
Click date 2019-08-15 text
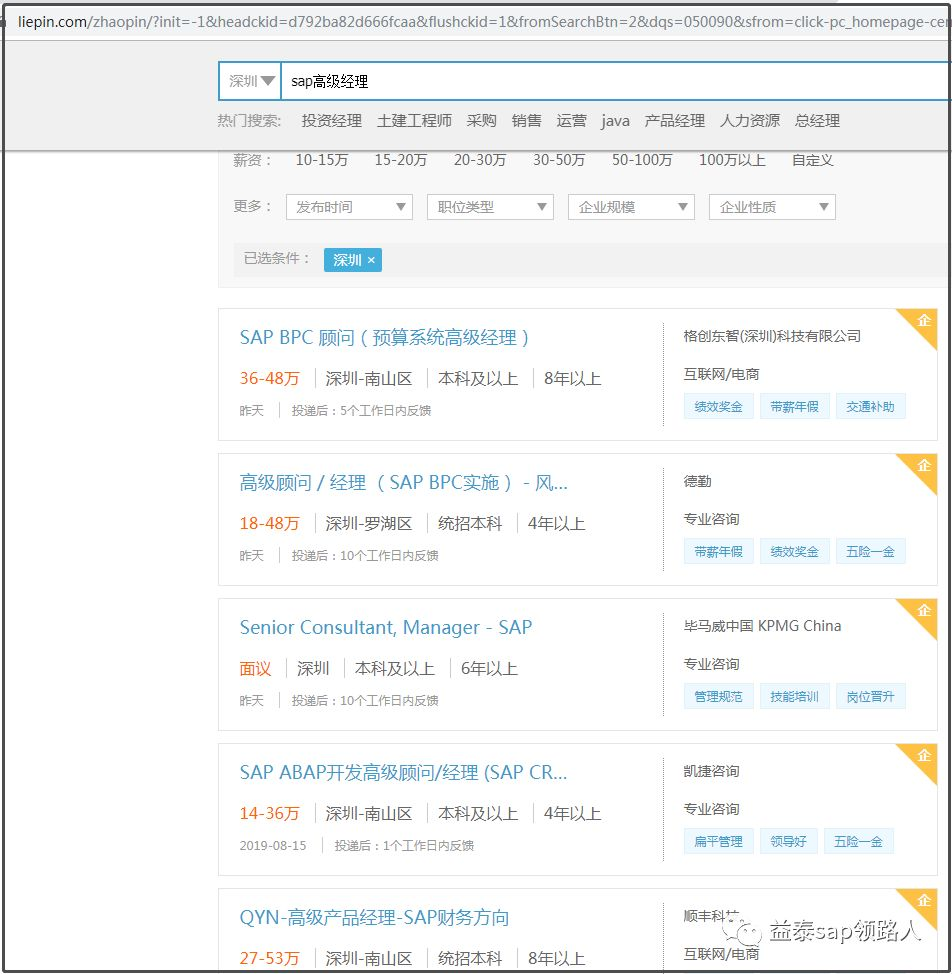[x=273, y=845]
